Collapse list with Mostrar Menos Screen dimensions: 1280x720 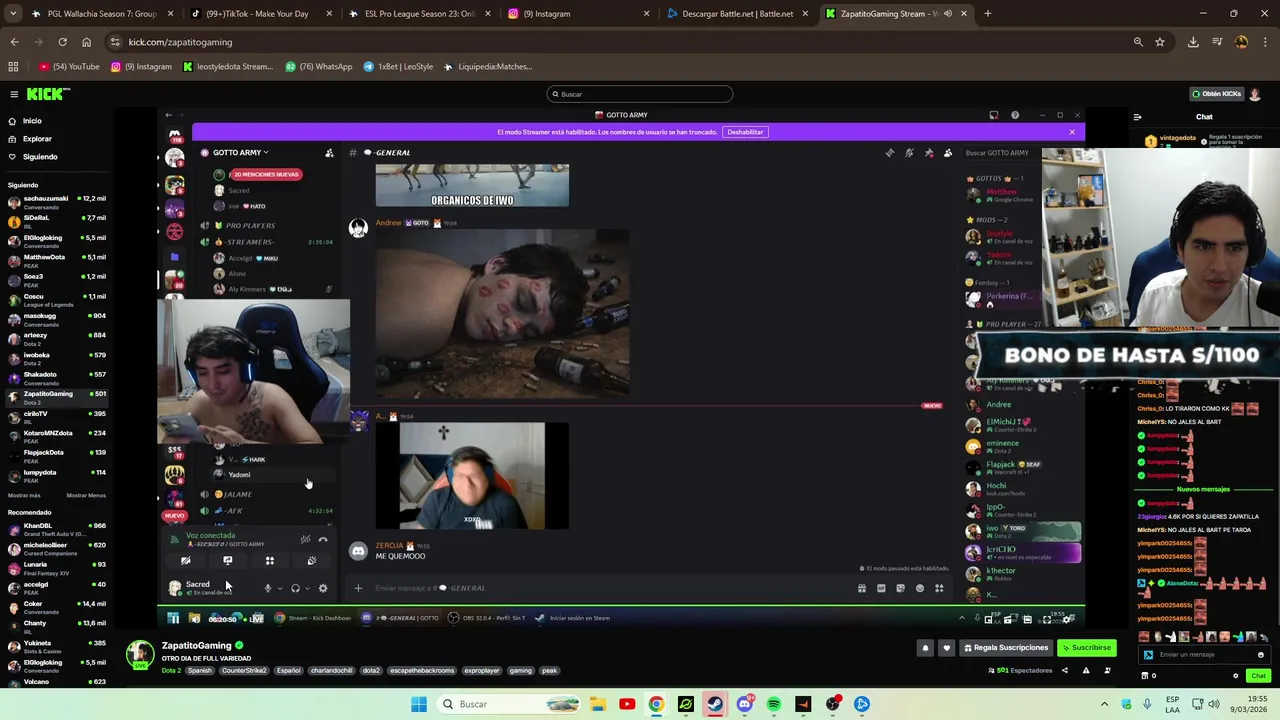coord(86,495)
